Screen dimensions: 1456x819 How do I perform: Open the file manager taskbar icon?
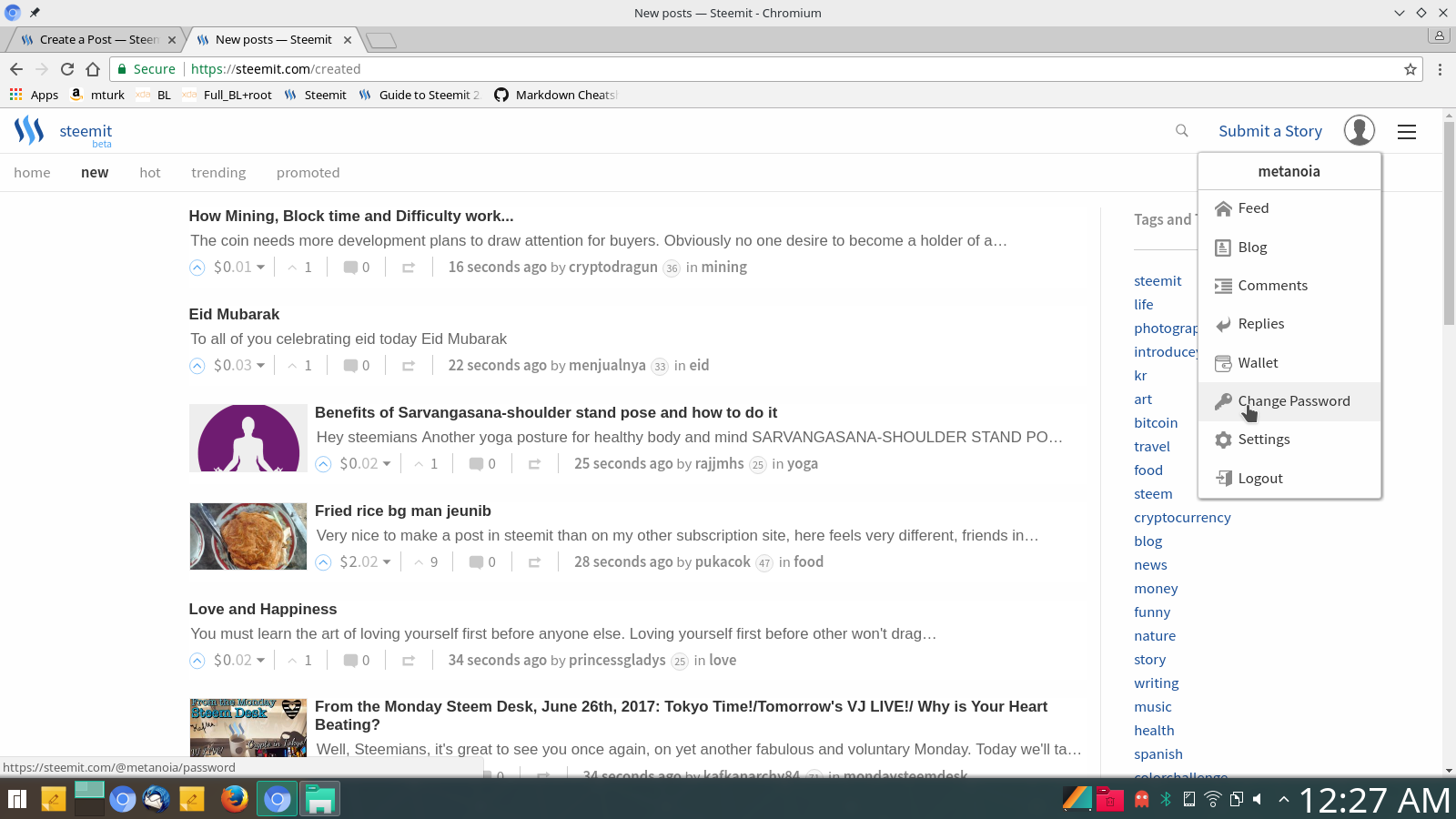pos(319,799)
